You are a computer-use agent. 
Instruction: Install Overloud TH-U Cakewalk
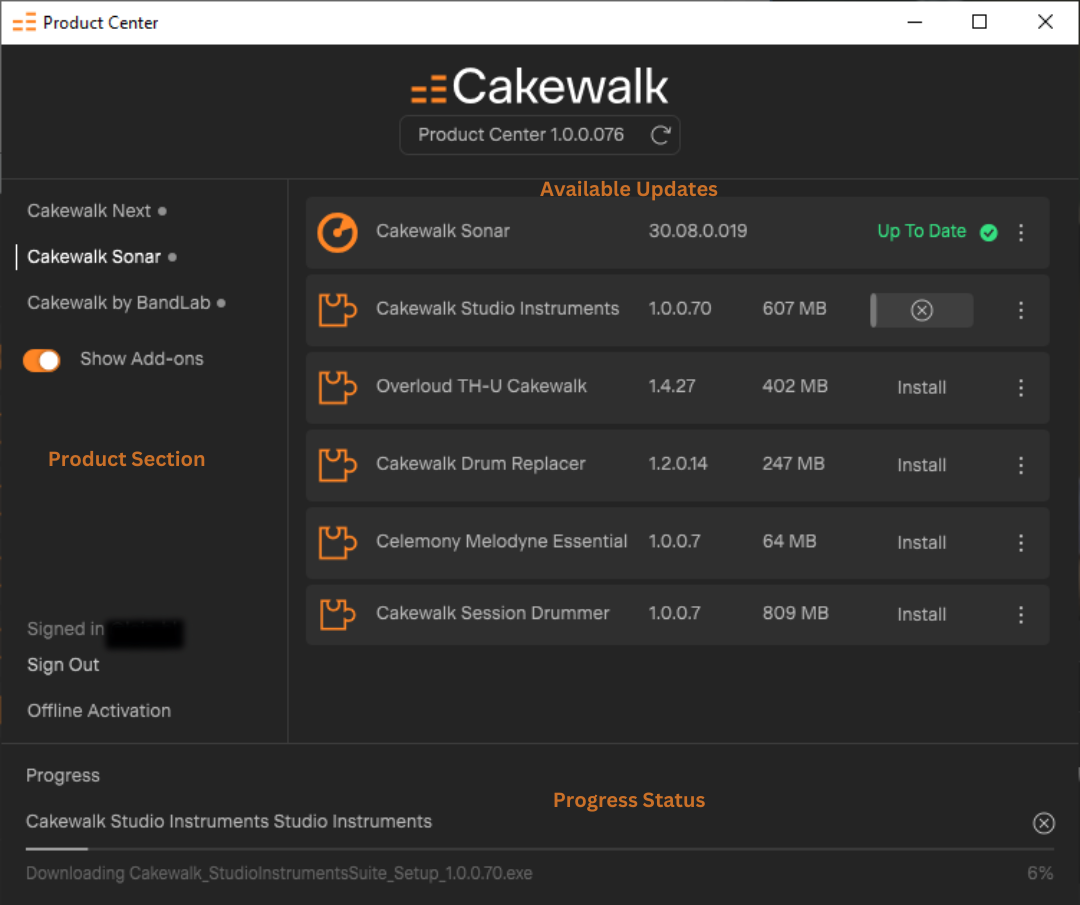click(x=921, y=388)
